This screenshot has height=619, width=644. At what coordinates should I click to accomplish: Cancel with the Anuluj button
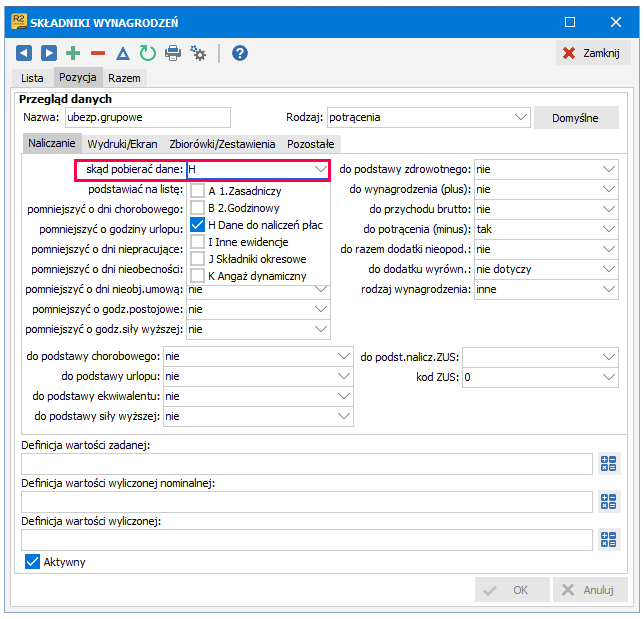point(590,590)
